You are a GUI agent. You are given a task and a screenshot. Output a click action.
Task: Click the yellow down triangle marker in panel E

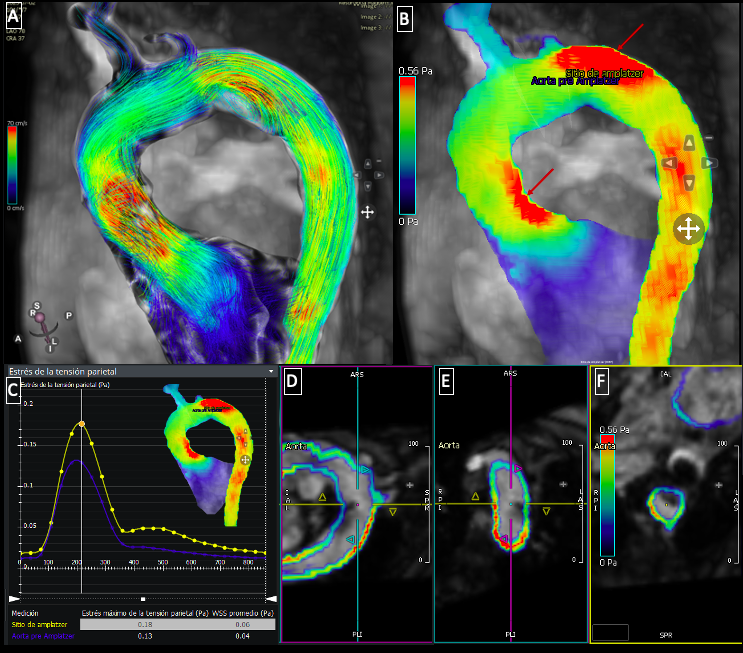[546, 511]
